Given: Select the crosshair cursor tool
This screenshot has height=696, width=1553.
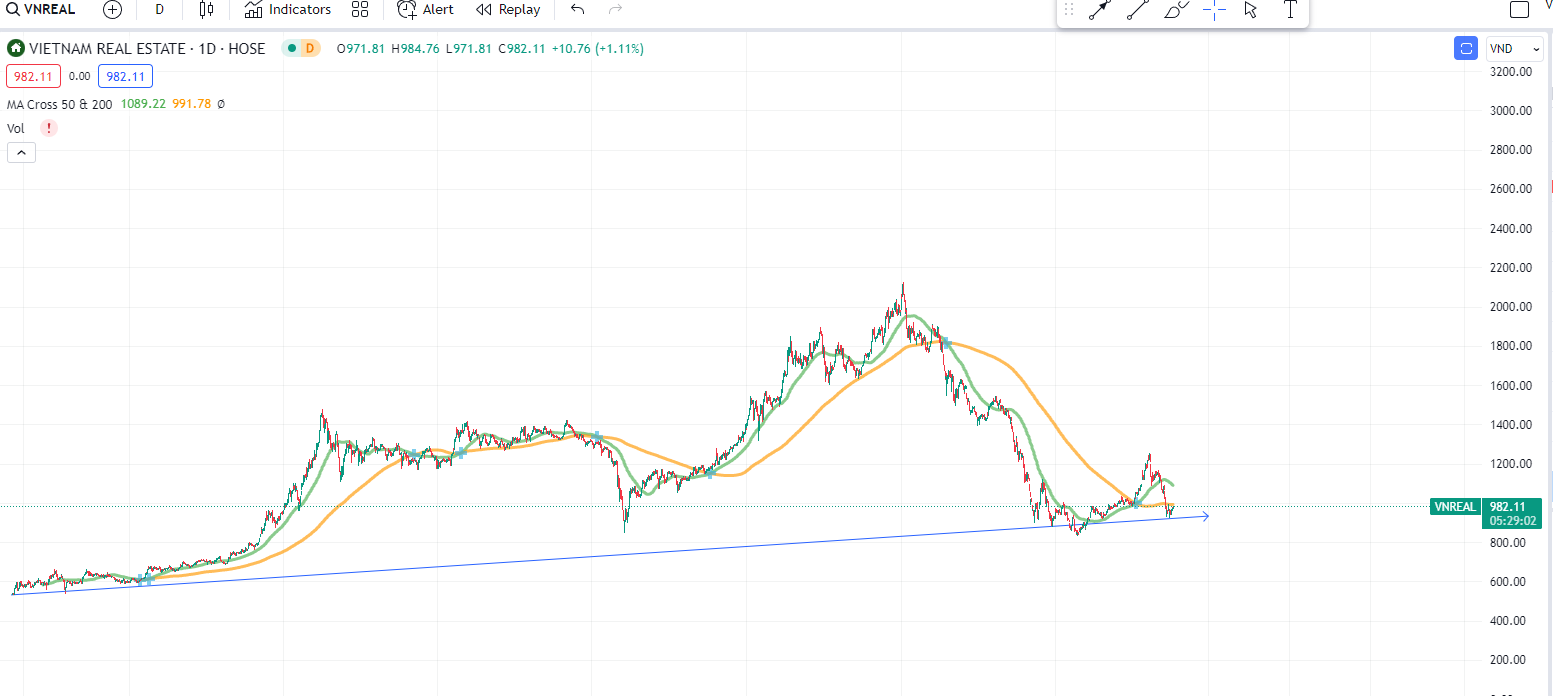Looking at the screenshot, I should (1214, 10).
